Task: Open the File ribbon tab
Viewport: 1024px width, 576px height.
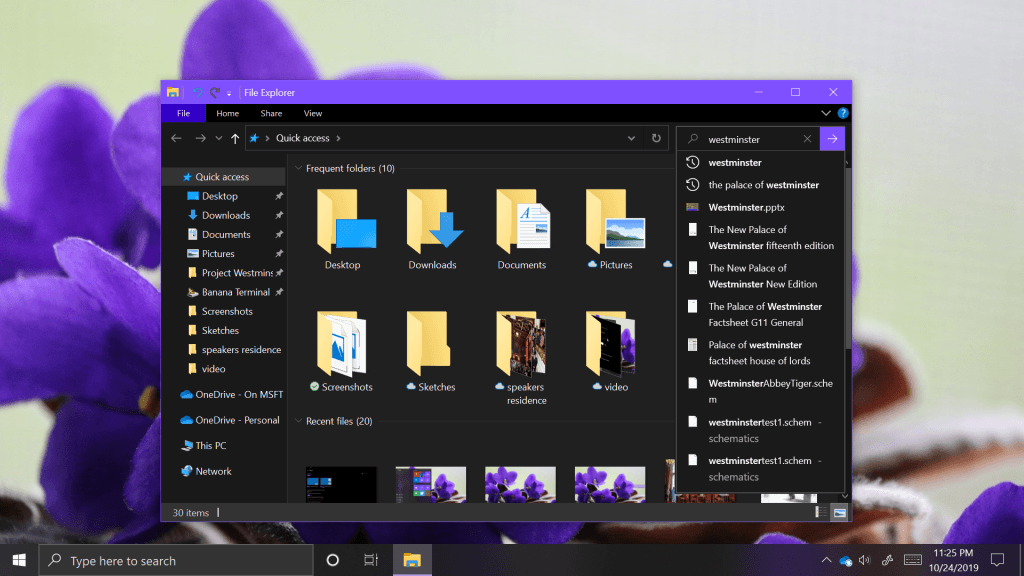Action: [x=184, y=114]
